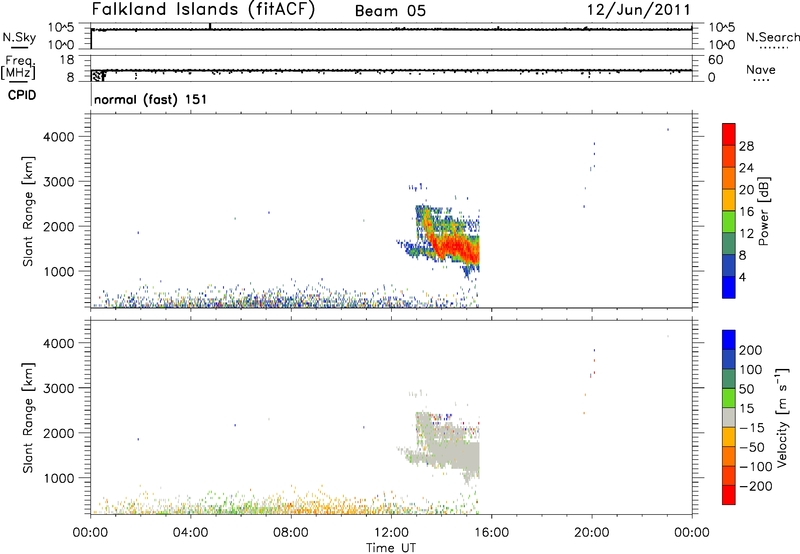Click the '28' label on Power colorbar
This screenshot has height=554, width=800.
tap(746, 146)
